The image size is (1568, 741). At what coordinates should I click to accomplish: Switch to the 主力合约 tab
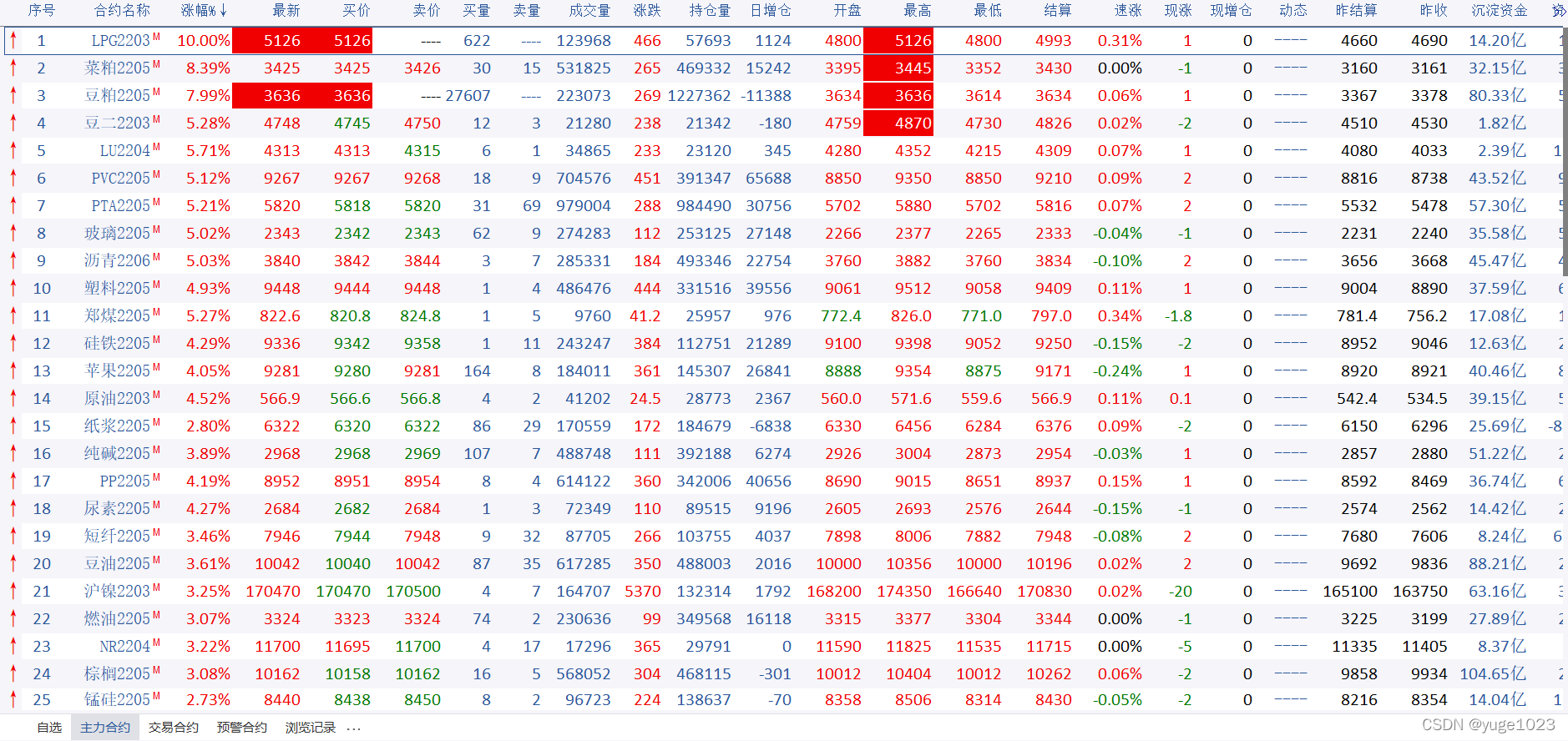click(x=105, y=728)
